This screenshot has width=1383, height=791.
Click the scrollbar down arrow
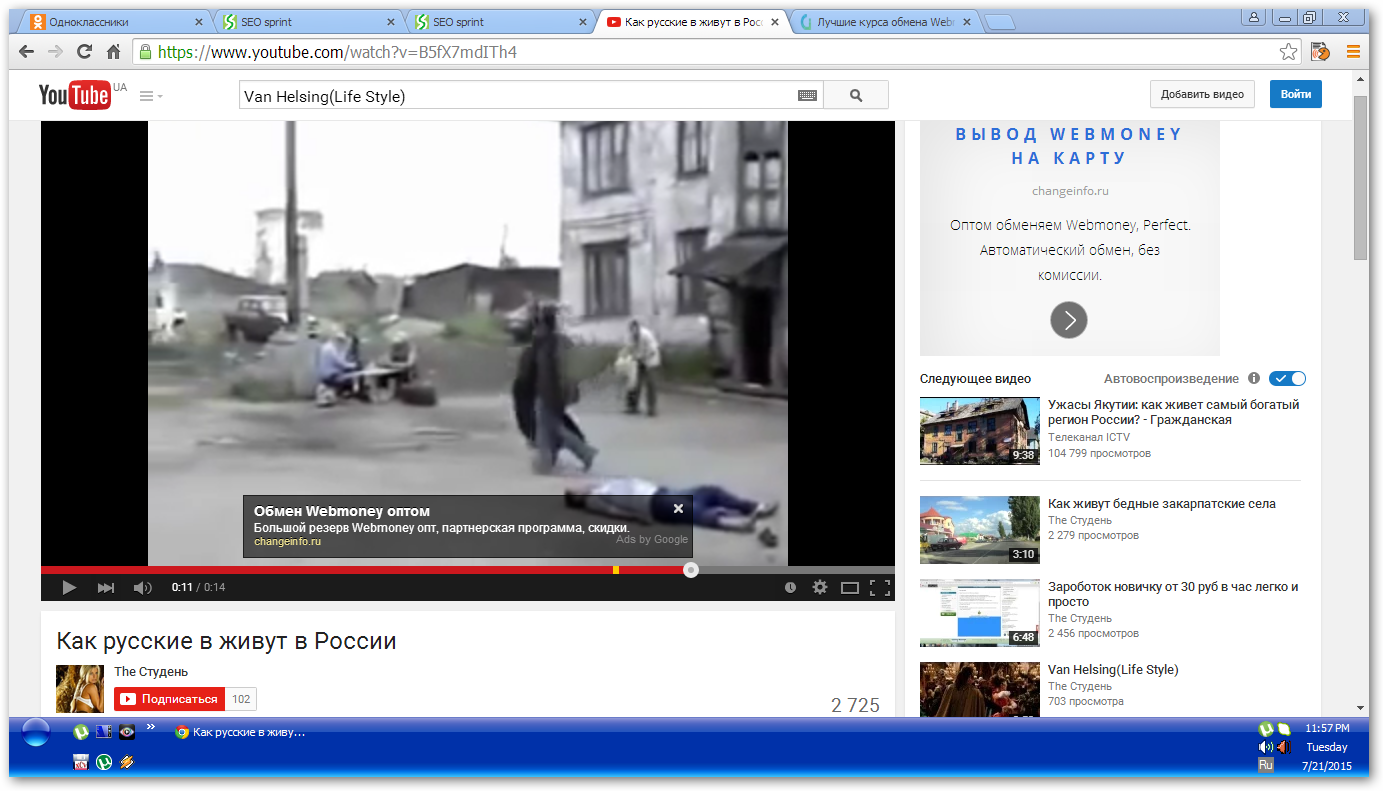[x=1361, y=707]
